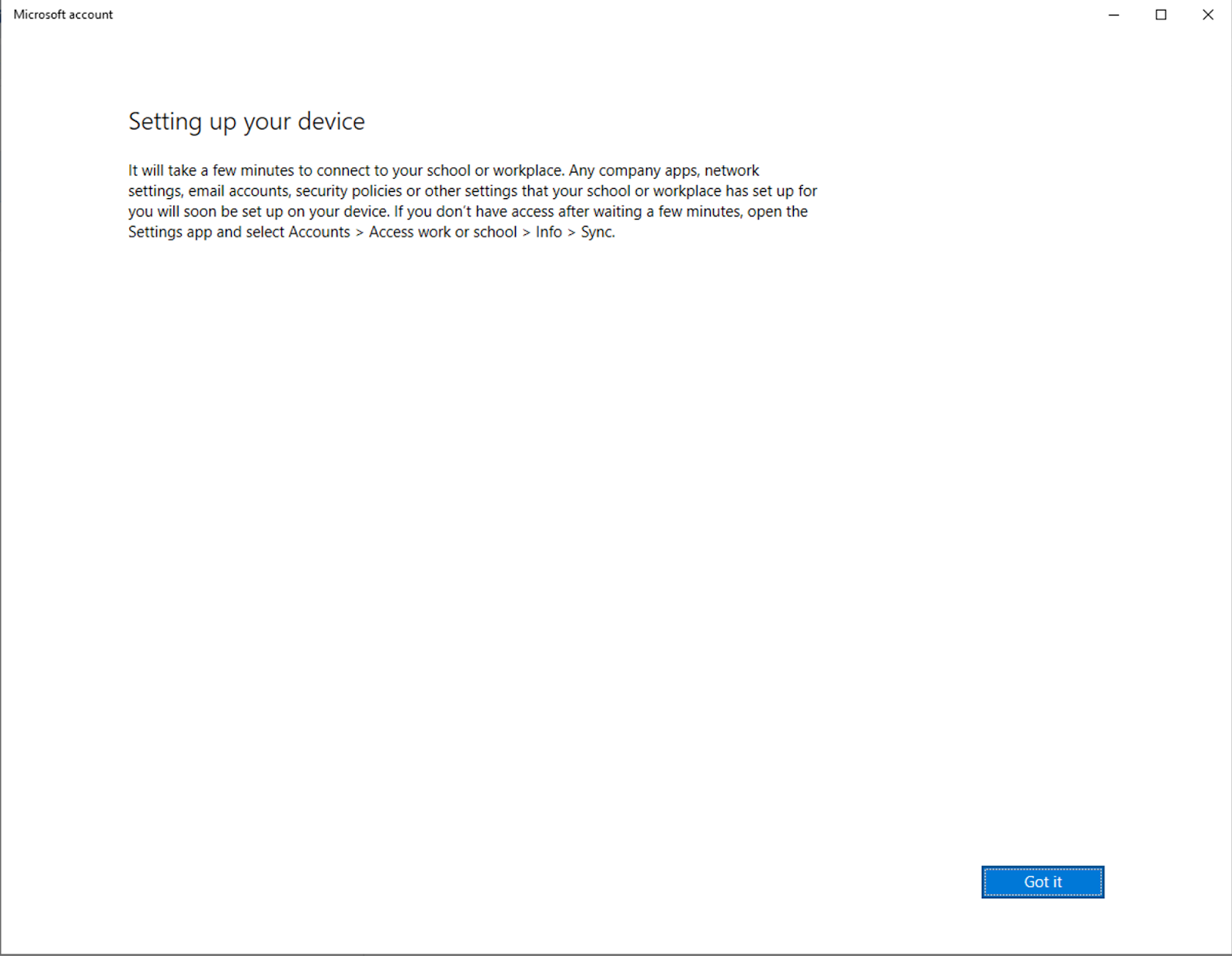Select the 'Setting up your device' heading

tap(246, 121)
